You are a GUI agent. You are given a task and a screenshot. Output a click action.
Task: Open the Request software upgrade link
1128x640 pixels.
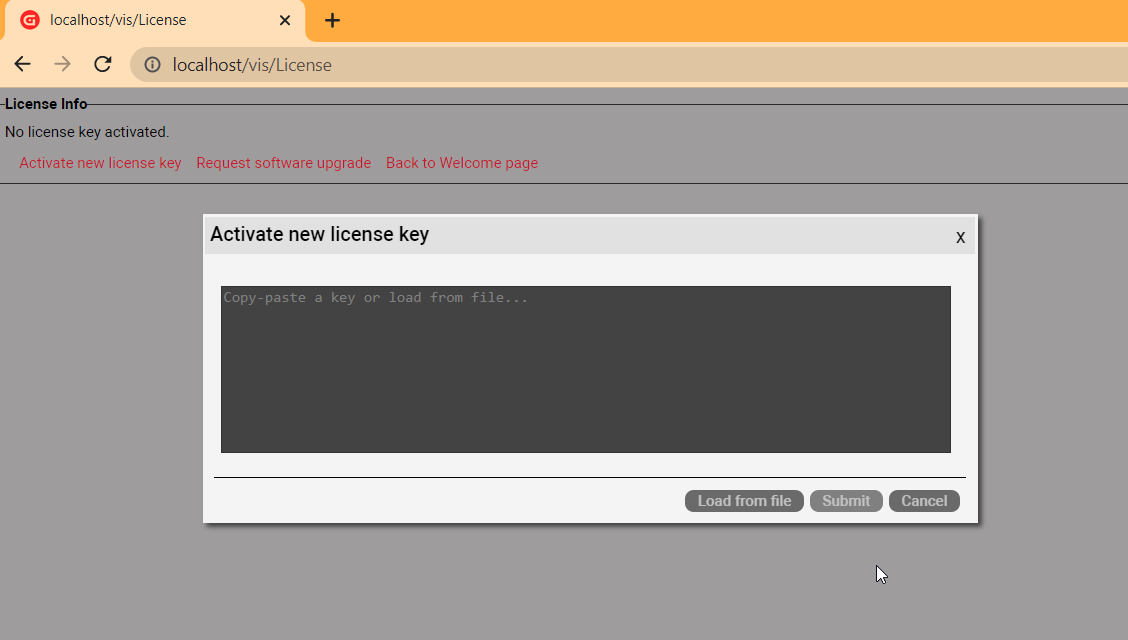point(283,163)
